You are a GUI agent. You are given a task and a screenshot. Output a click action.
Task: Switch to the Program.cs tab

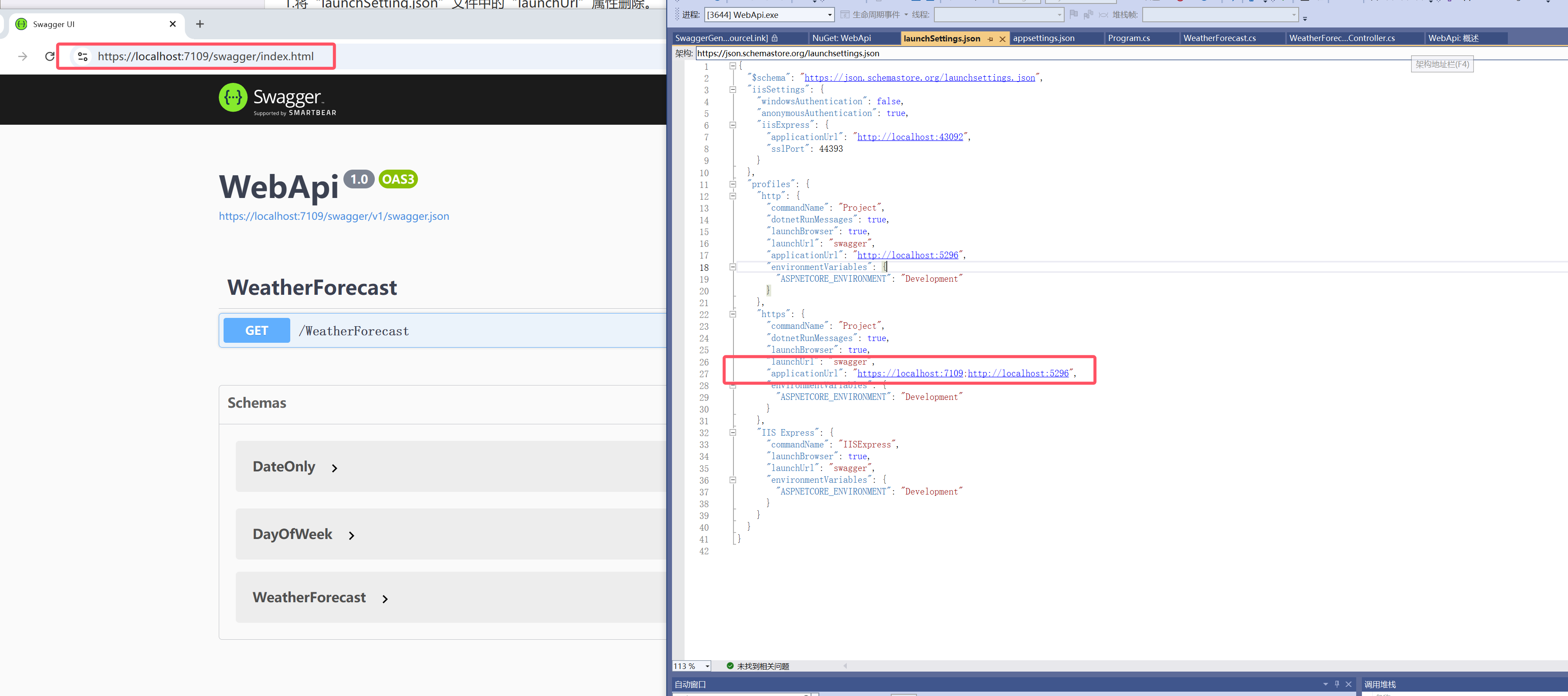click(x=1129, y=38)
